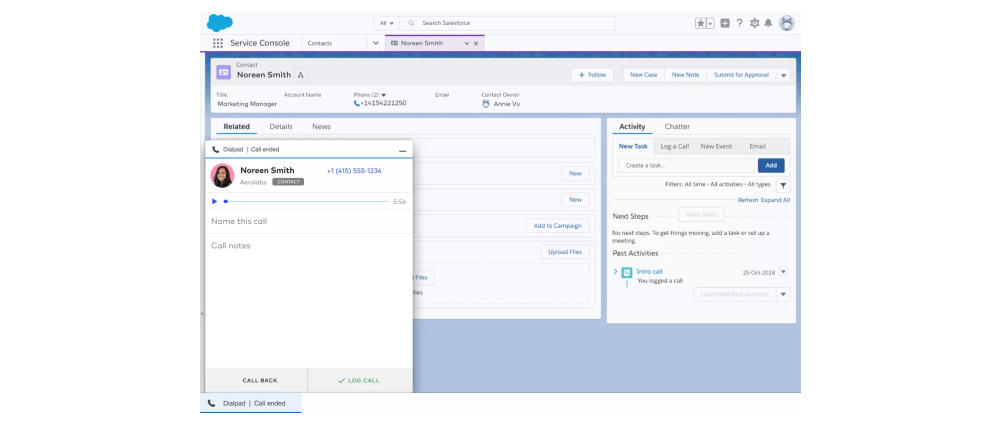Click the Refresh link
This screenshot has height=426, width=1001.
[748, 200]
